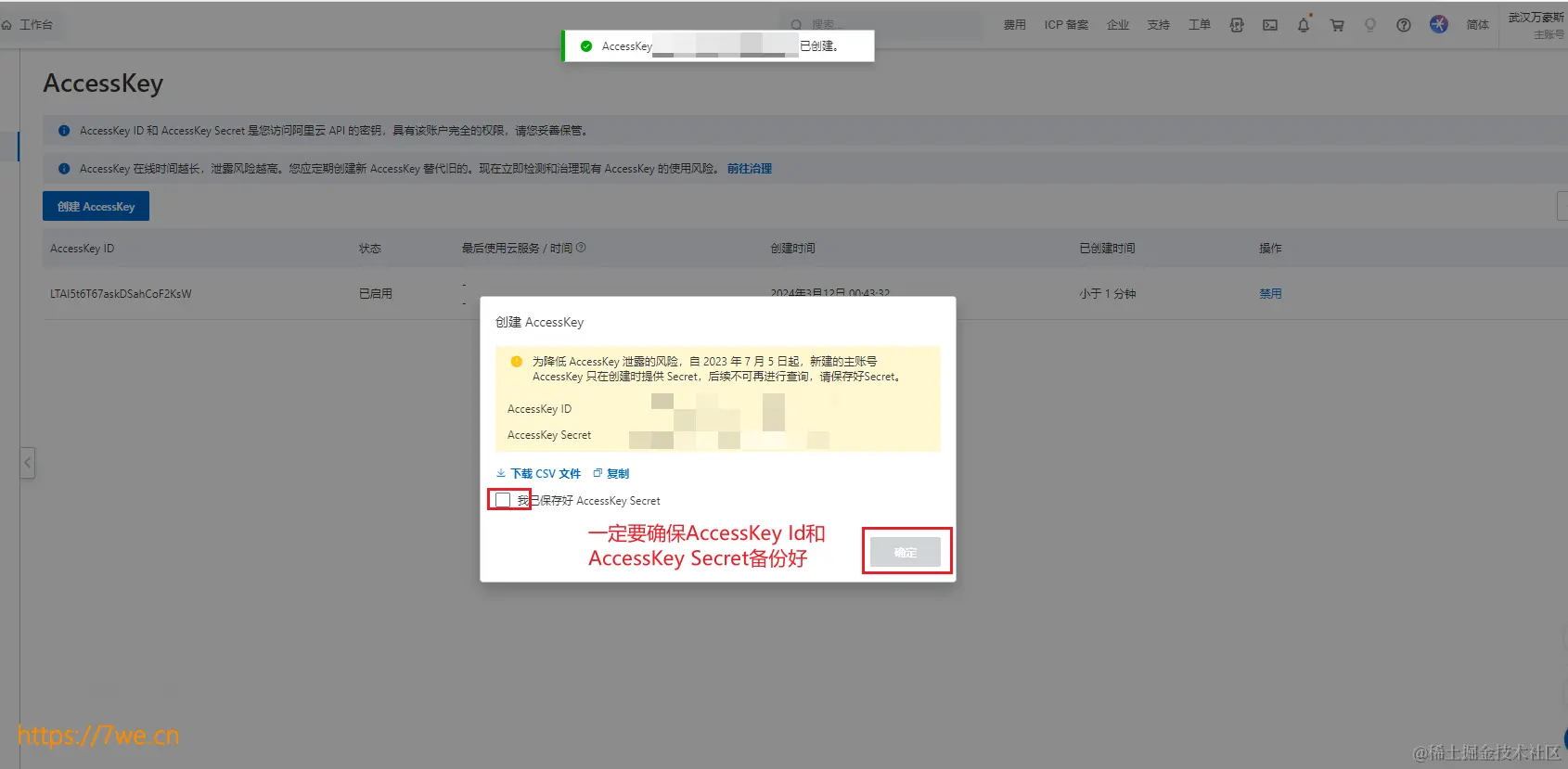1568x769 pixels.
Task: Open the 工作台 home icon
Action: (x=6, y=25)
